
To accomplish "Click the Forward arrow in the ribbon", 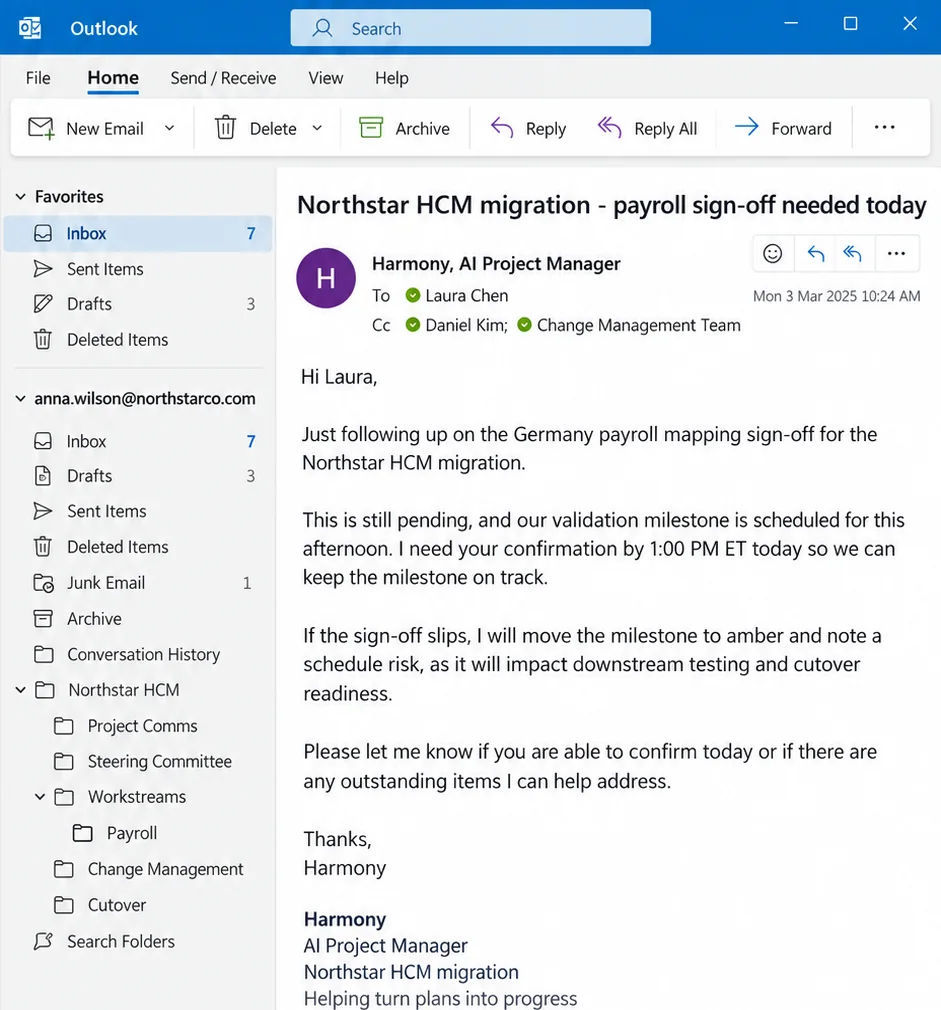I will 746,127.
